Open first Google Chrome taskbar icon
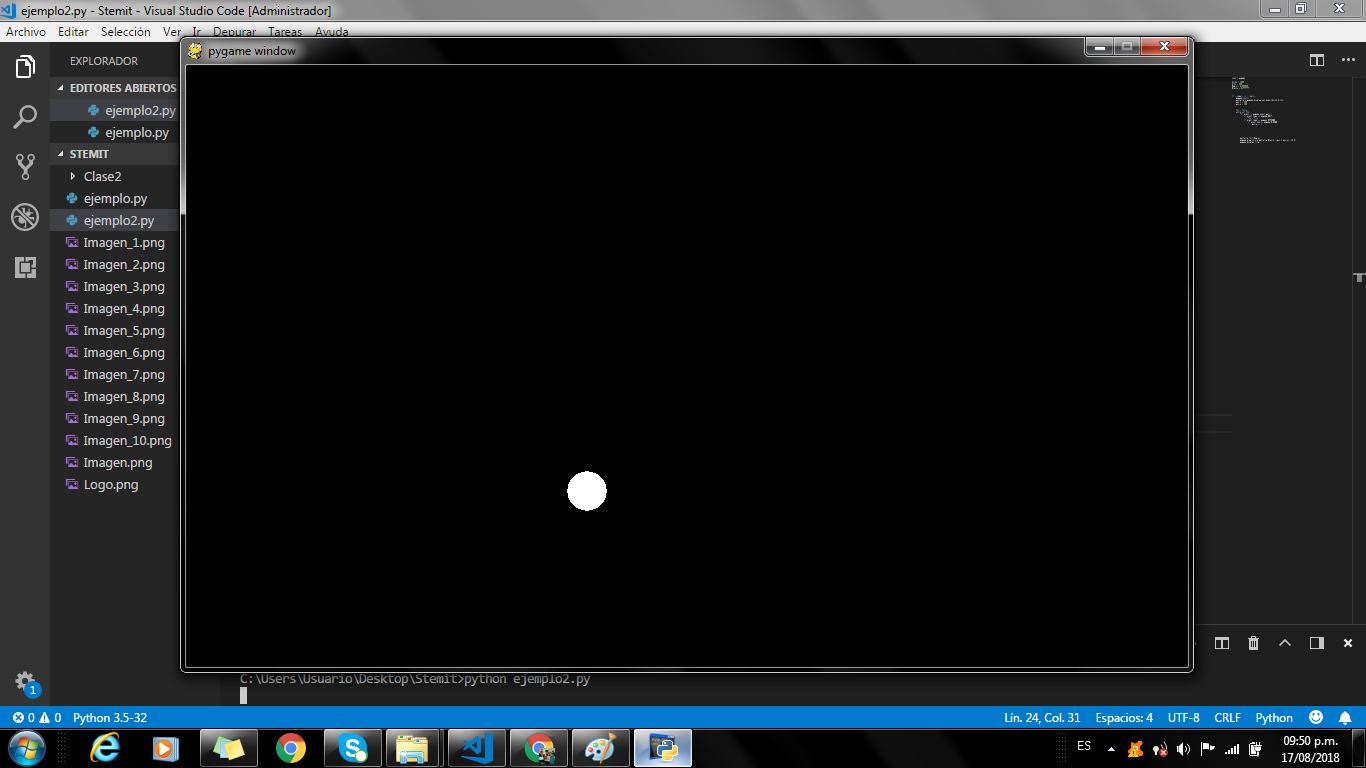Image resolution: width=1366 pixels, height=768 pixels. [x=291, y=748]
